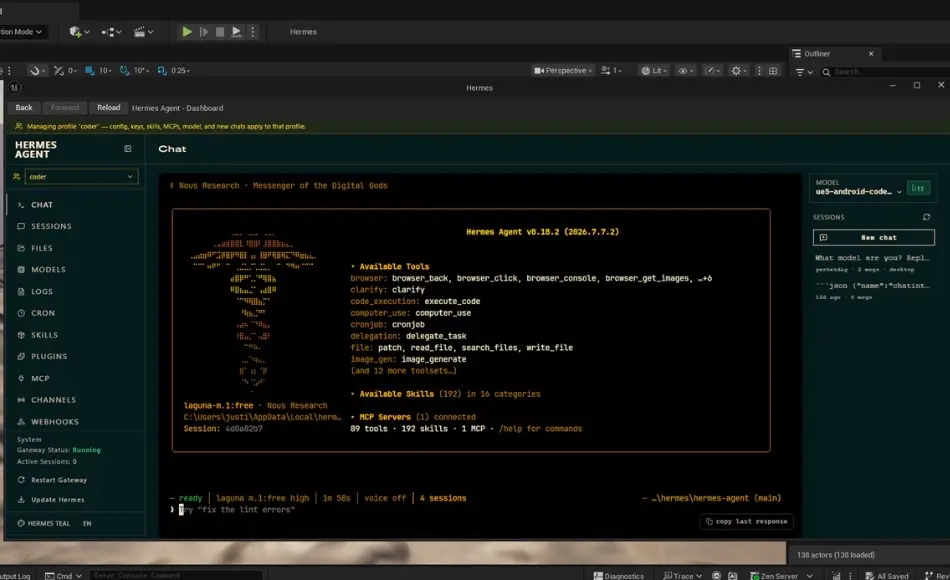Toggle the live indicator badge
The height and width of the screenshot is (580, 950).
918,188
